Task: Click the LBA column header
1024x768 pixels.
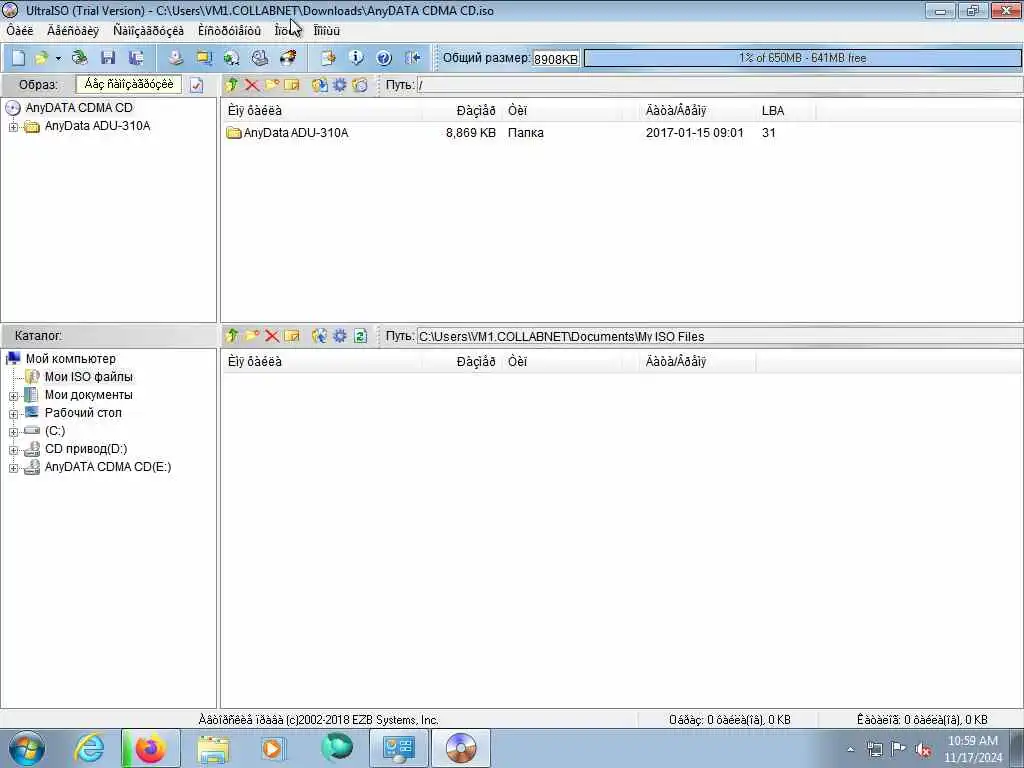Action: tap(787, 110)
